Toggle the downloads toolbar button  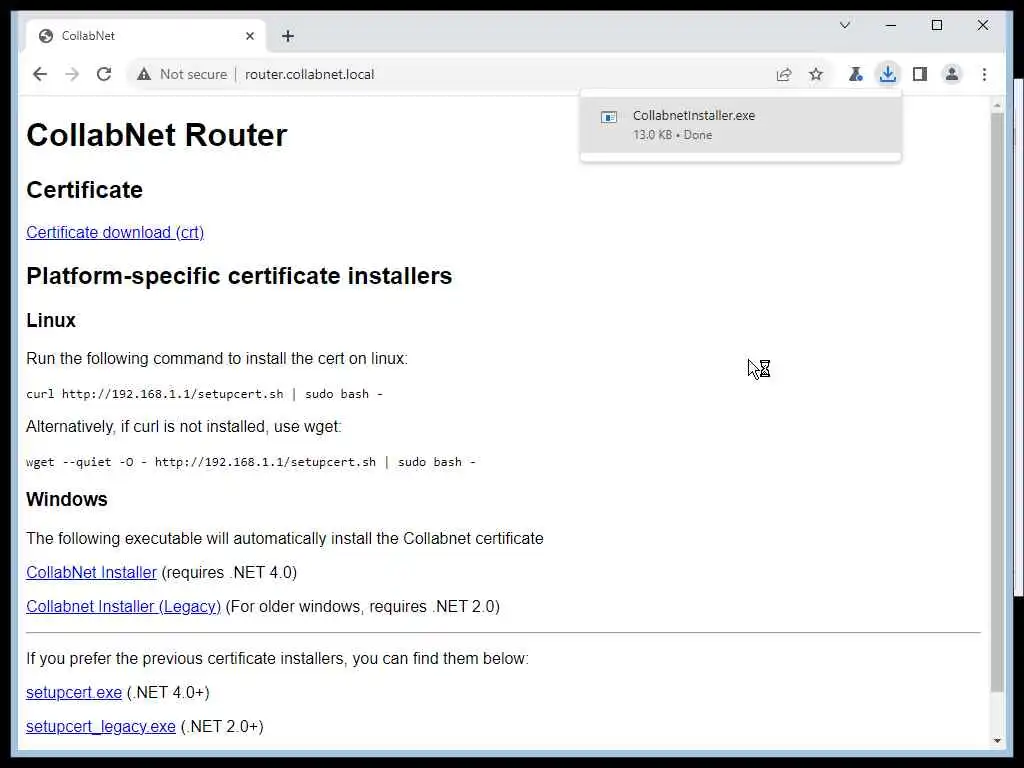(888, 74)
